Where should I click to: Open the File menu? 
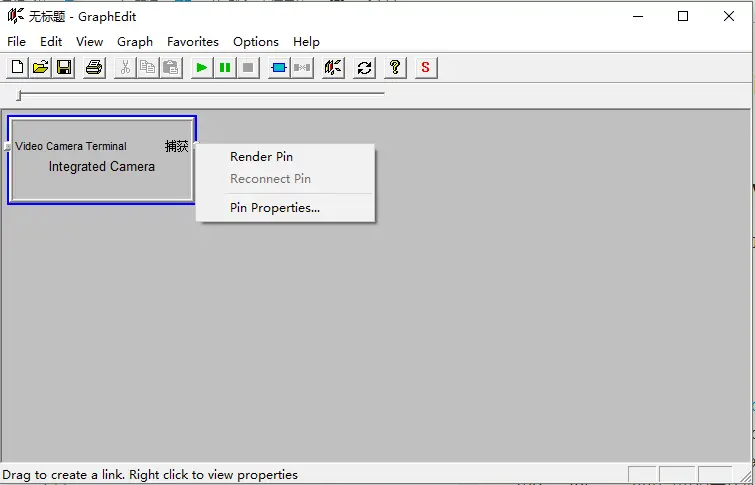click(x=16, y=42)
